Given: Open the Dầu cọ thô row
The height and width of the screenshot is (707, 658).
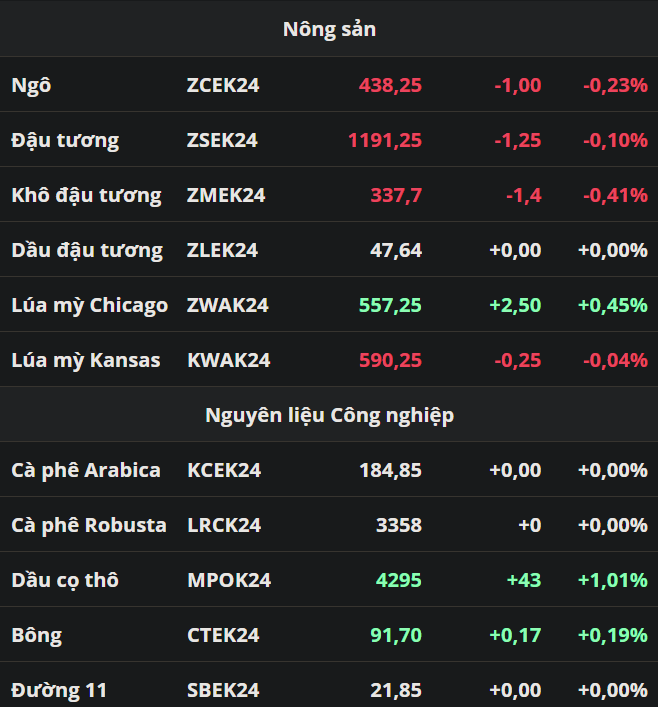Looking at the screenshot, I should 65,580.
